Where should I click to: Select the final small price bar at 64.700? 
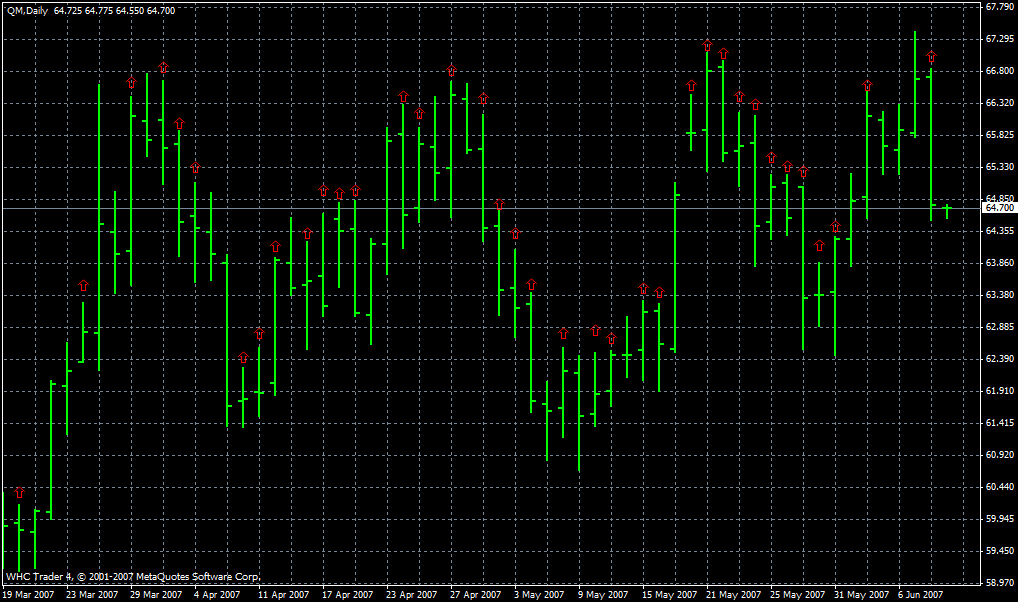coord(947,210)
